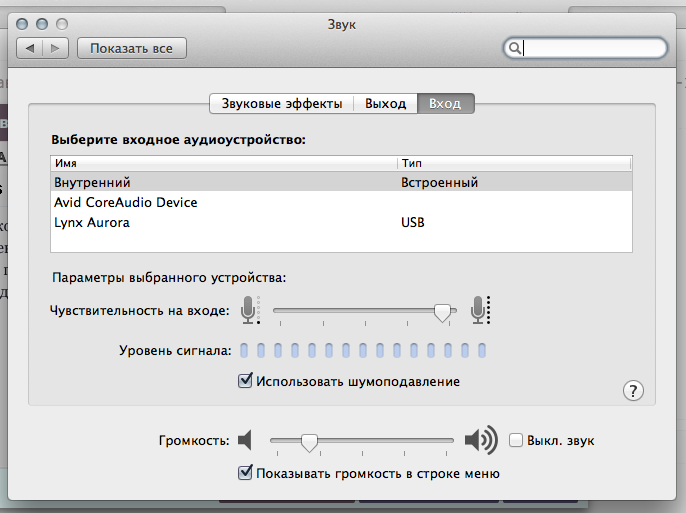The image size is (686, 513).
Task: Click the high sensitivity microphone icon
Action: tap(480, 310)
